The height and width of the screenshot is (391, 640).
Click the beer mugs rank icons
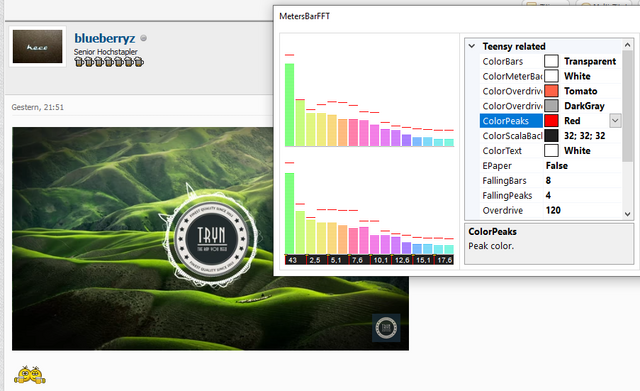(109, 62)
